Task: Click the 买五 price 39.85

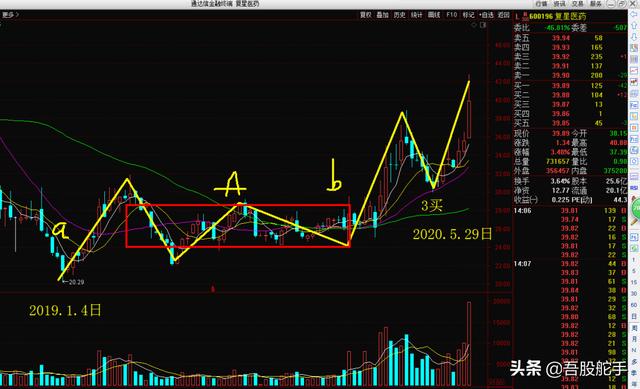Action: point(561,123)
